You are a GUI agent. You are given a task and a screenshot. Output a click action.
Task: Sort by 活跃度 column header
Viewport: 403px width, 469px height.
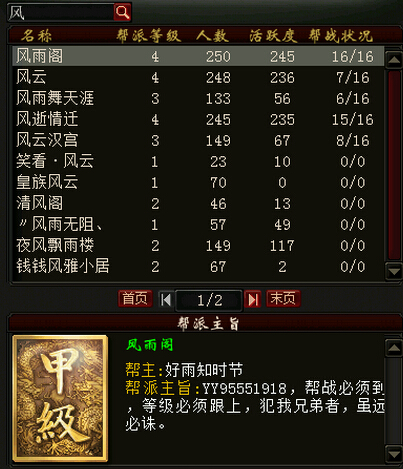click(x=273, y=36)
